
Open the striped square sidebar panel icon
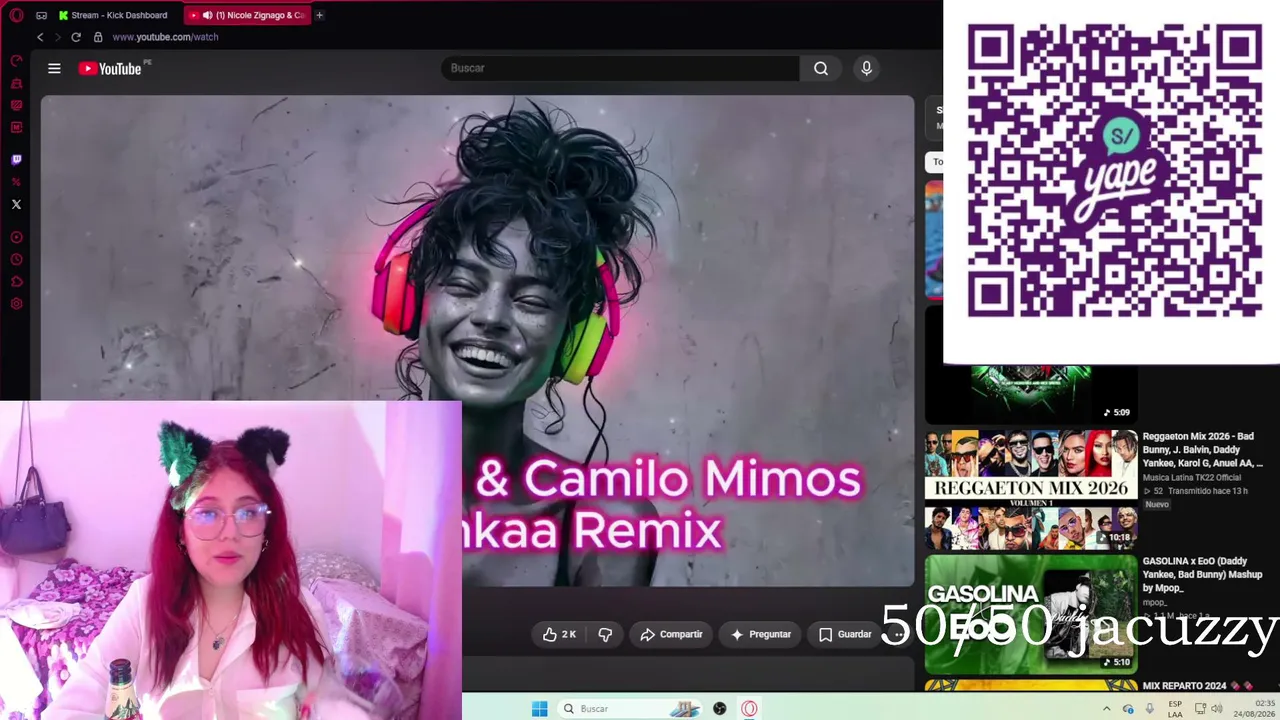coord(16,105)
